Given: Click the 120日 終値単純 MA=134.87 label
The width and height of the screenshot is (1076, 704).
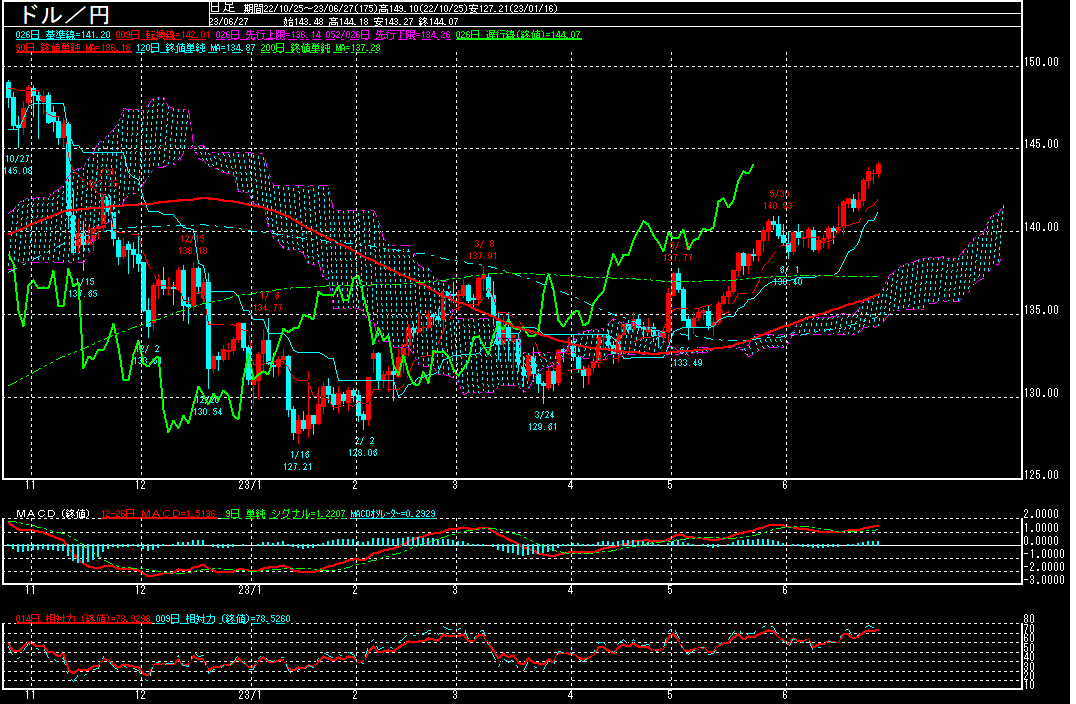Looking at the screenshot, I should (196, 48).
